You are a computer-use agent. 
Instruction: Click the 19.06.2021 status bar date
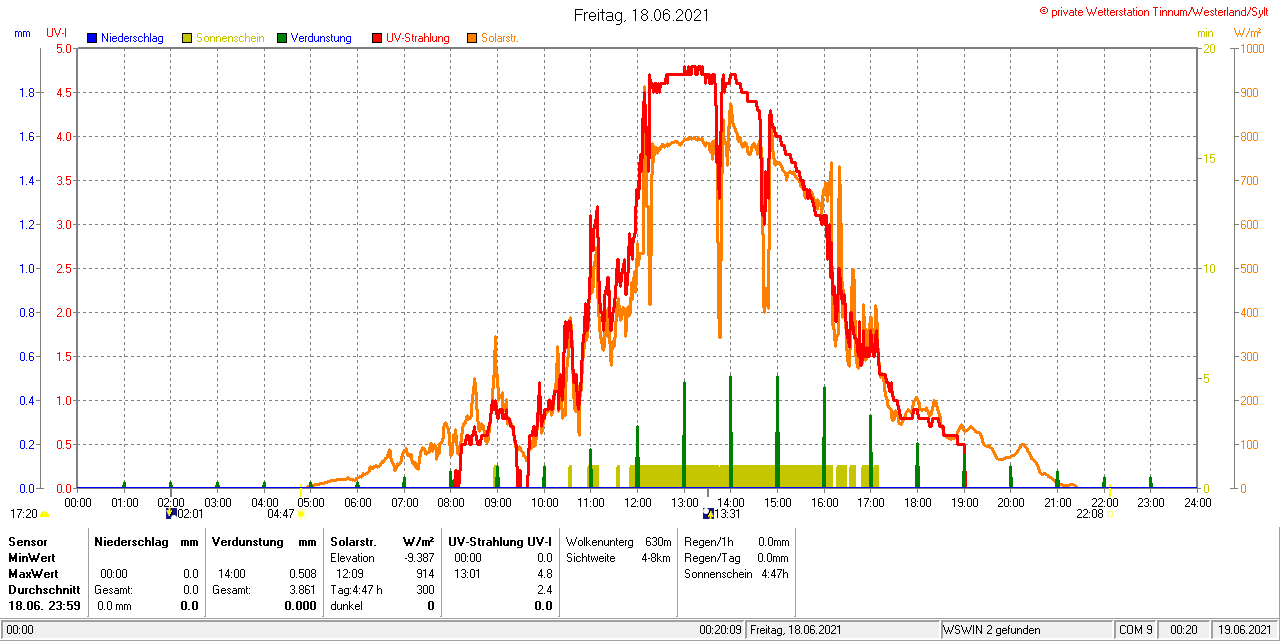coord(1244,630)
